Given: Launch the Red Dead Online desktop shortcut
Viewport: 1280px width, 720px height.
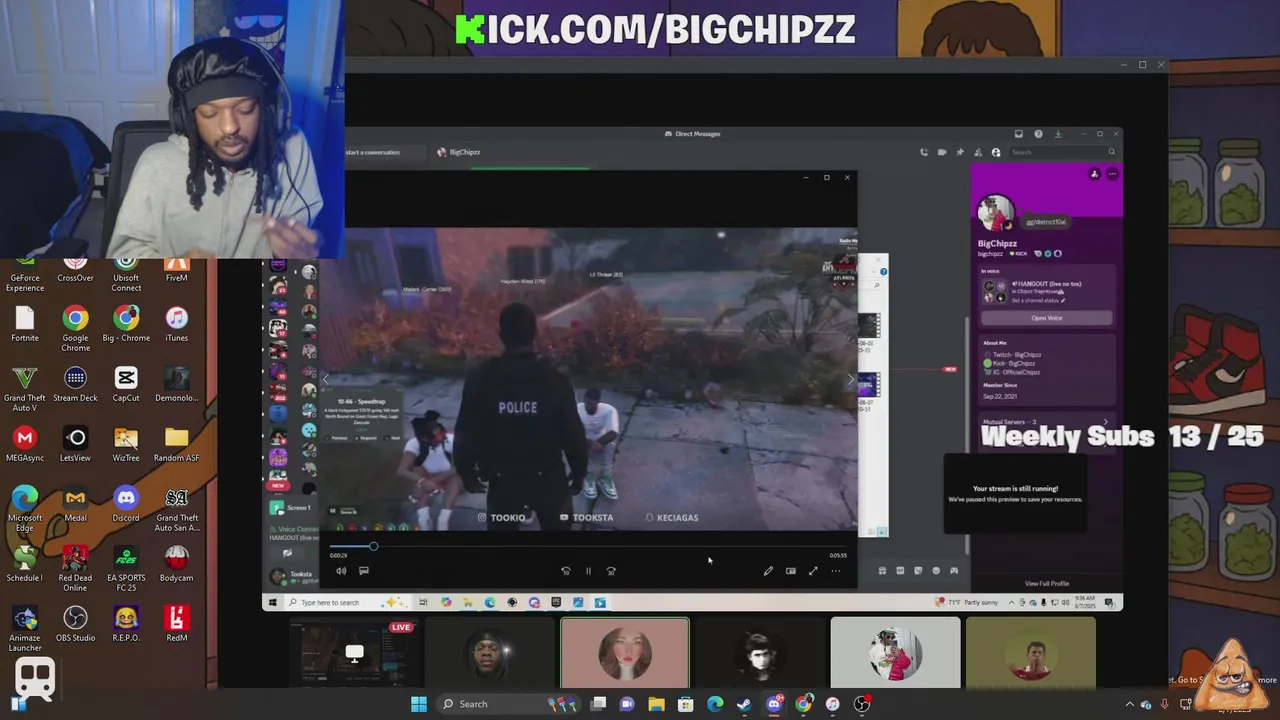Looking at the screenshot, I should tap(75, 569).
